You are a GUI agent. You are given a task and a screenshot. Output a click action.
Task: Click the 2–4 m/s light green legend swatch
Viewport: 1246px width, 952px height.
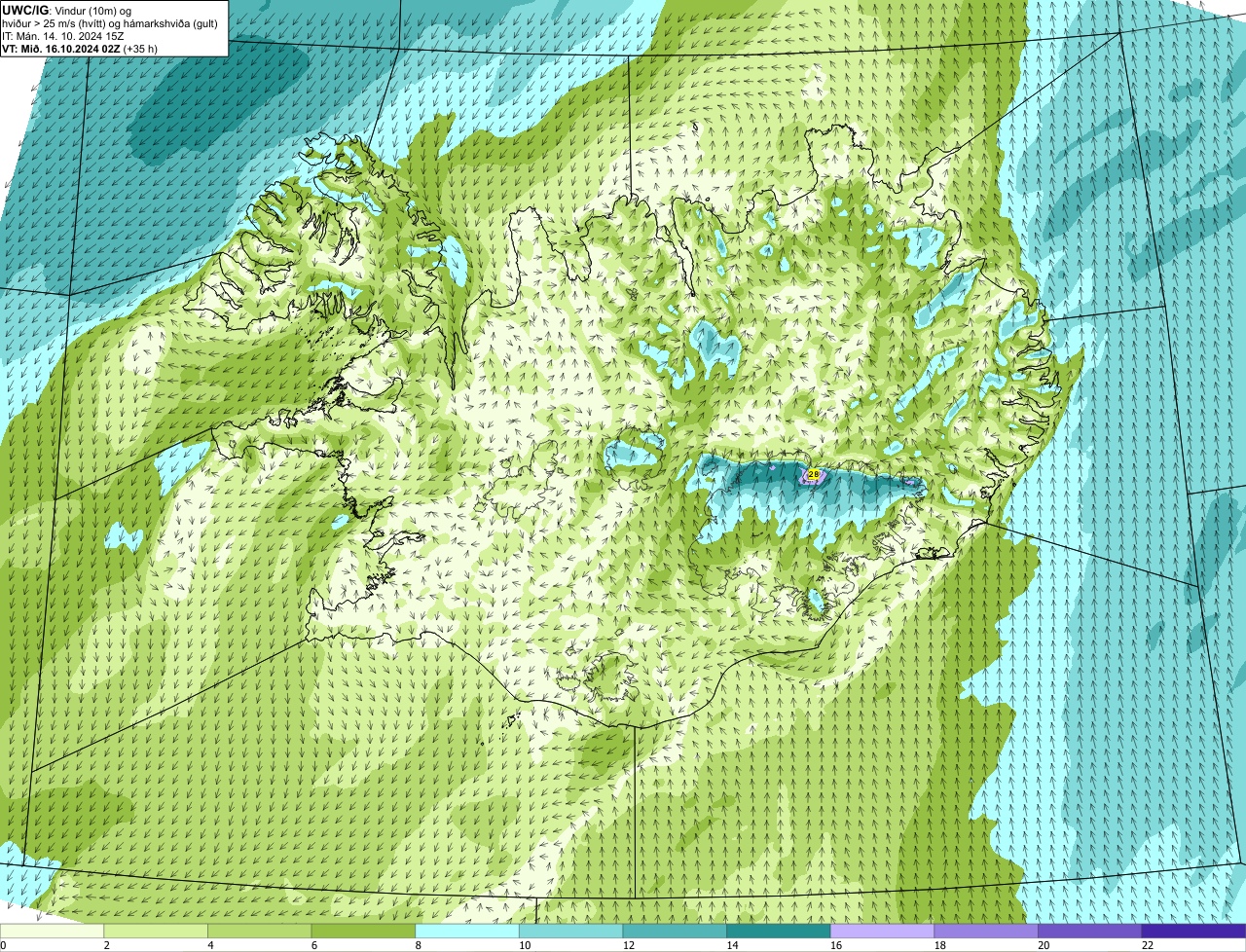pos(156,931)
